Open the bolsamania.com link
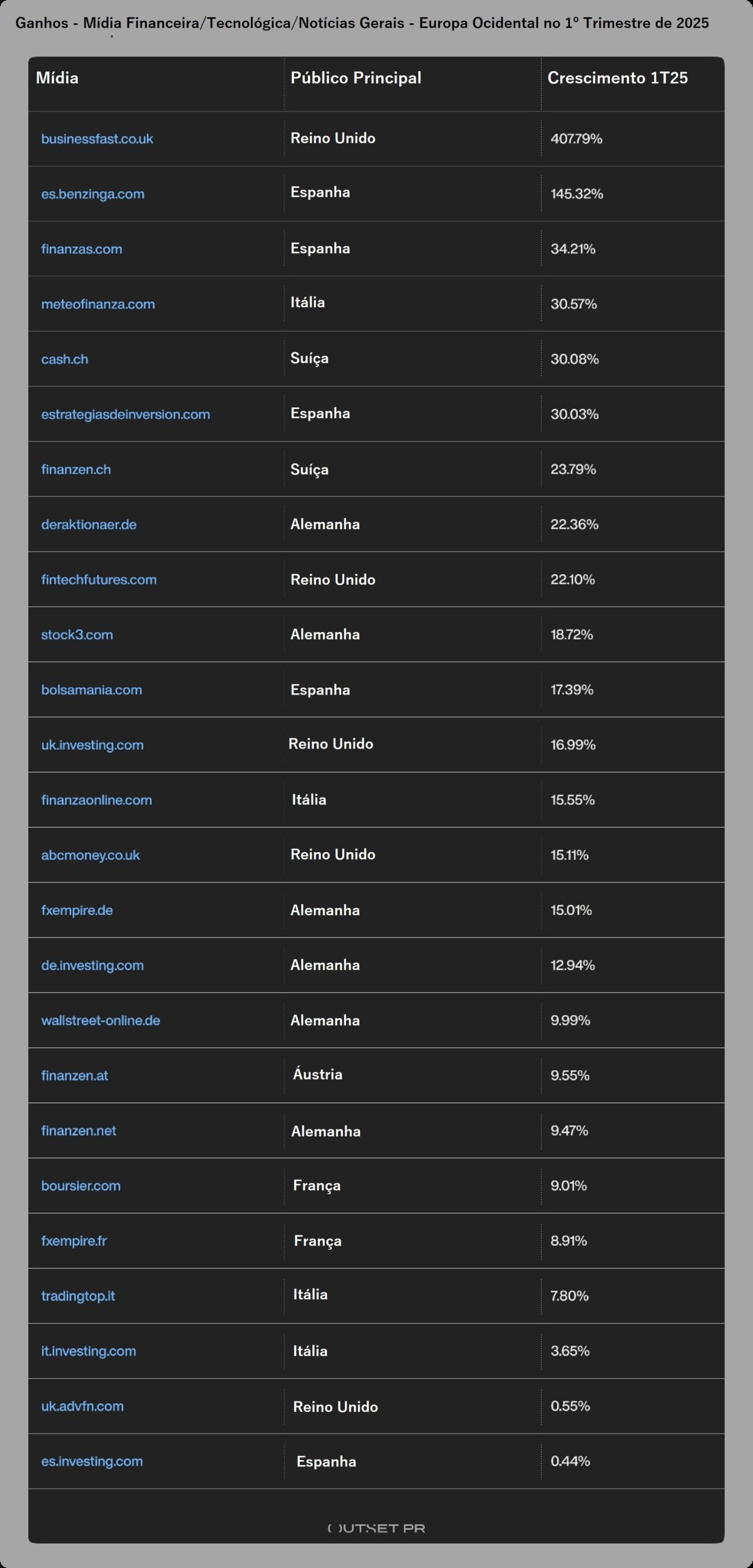 pos(91,690)
